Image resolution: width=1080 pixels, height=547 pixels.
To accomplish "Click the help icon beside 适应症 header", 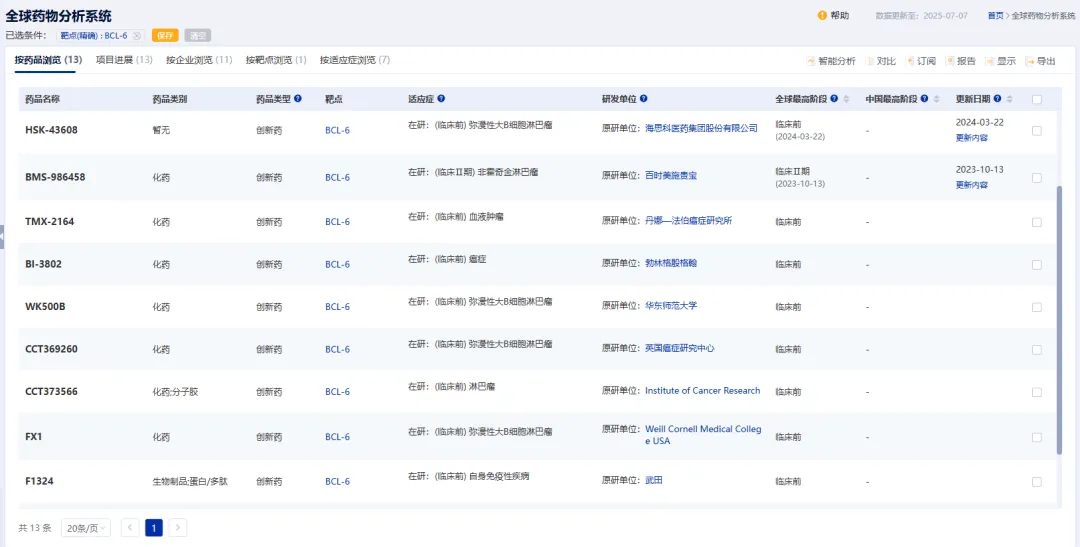I will click(x=441, y=99).
